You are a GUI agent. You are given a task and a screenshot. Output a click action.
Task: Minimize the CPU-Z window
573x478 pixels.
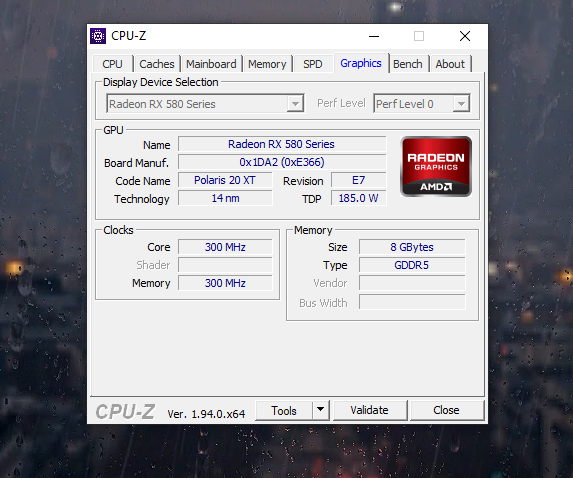[374, 36]
